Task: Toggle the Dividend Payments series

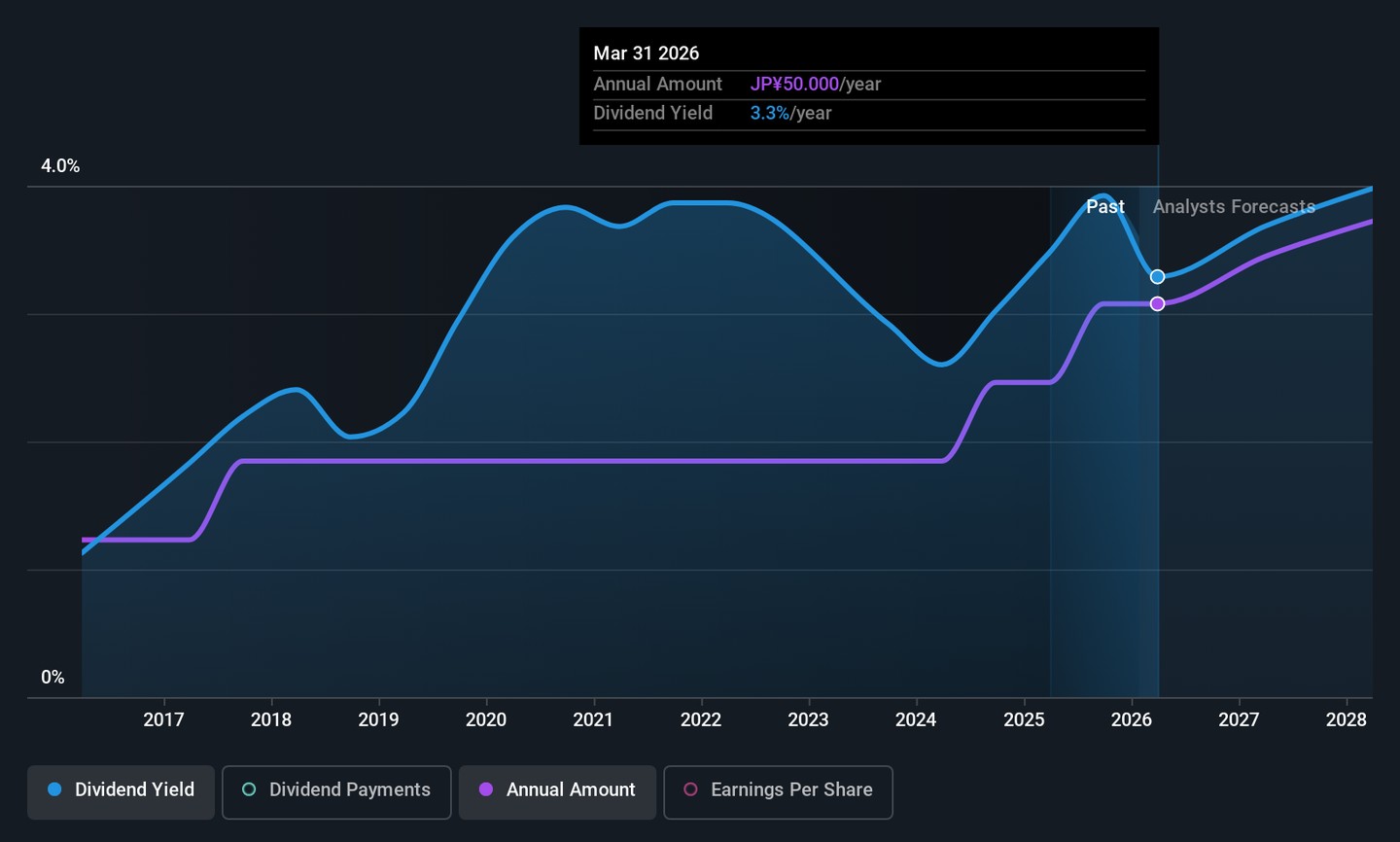Action: [x=336, y=791]
